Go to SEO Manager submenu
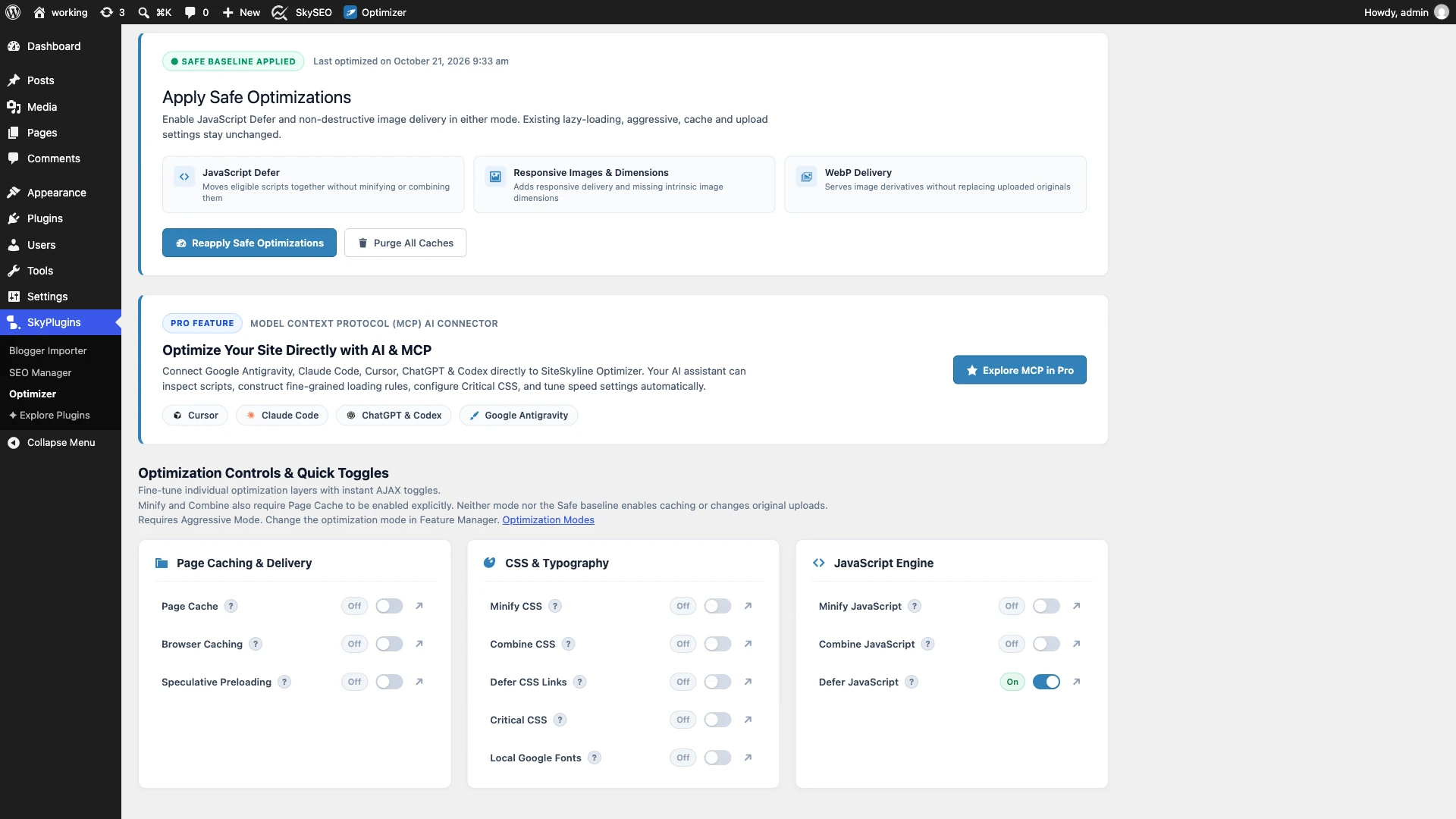 point(40,372)
